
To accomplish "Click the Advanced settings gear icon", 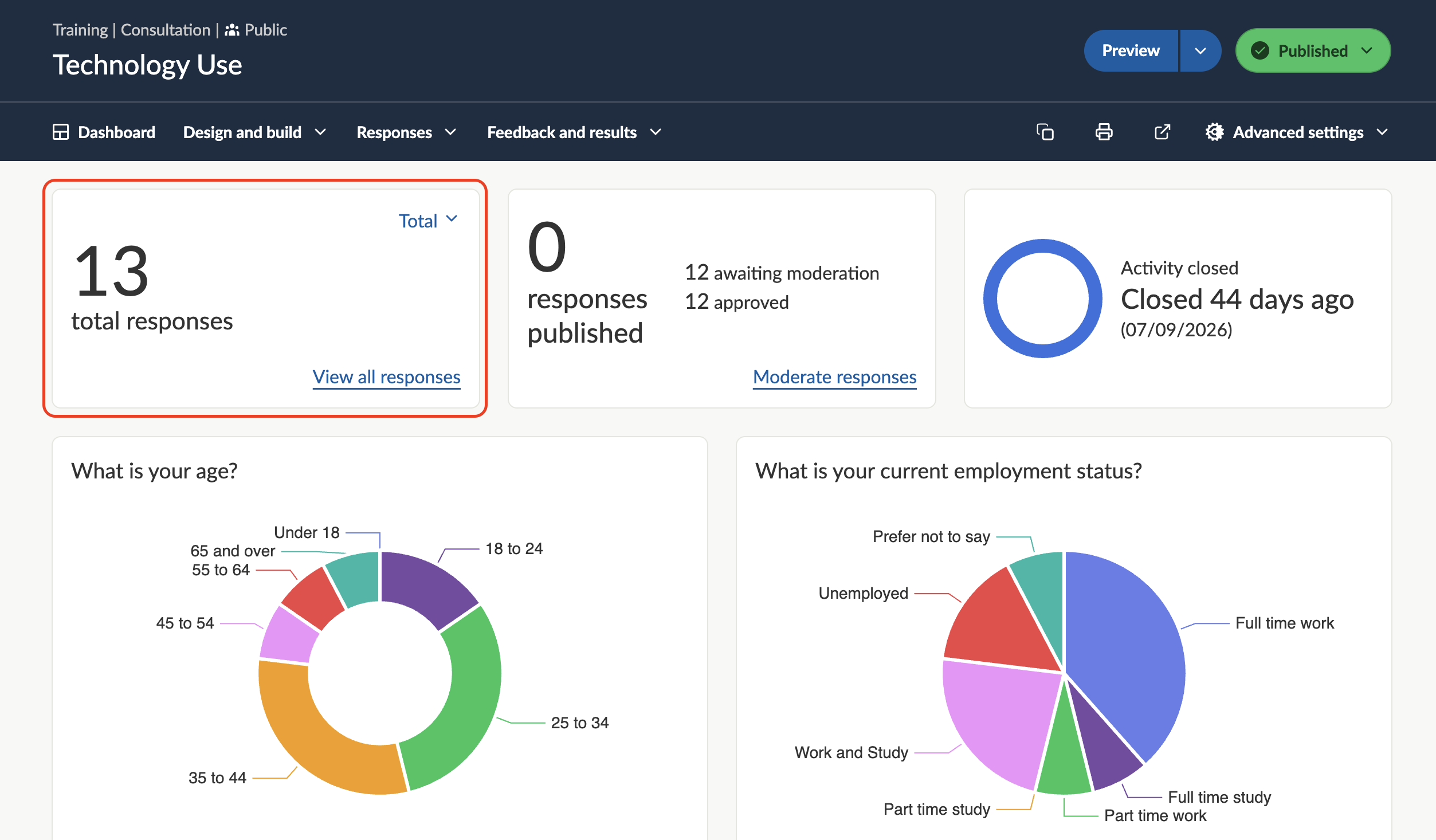I will click(x=1214, y=132).
